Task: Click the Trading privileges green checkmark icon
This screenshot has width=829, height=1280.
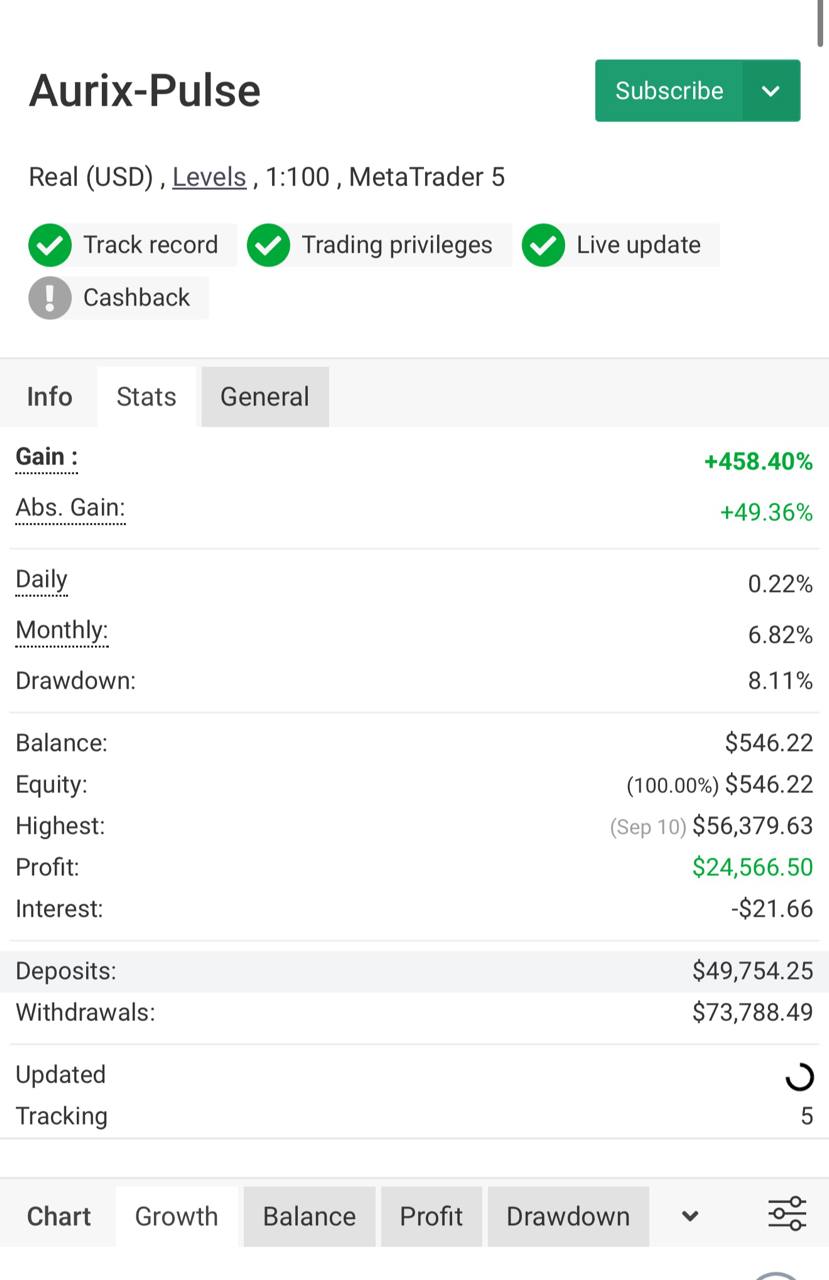Action: coord(268,245)
